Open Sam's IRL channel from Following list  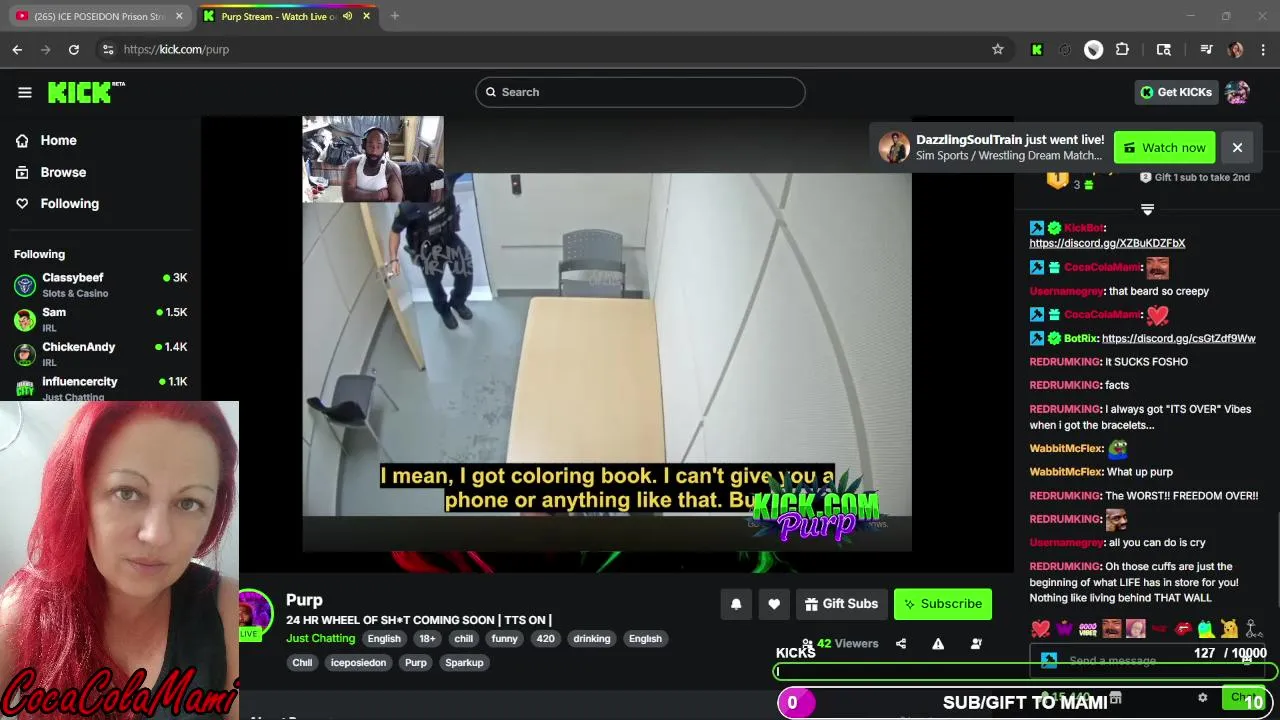(x=100, y=319)
